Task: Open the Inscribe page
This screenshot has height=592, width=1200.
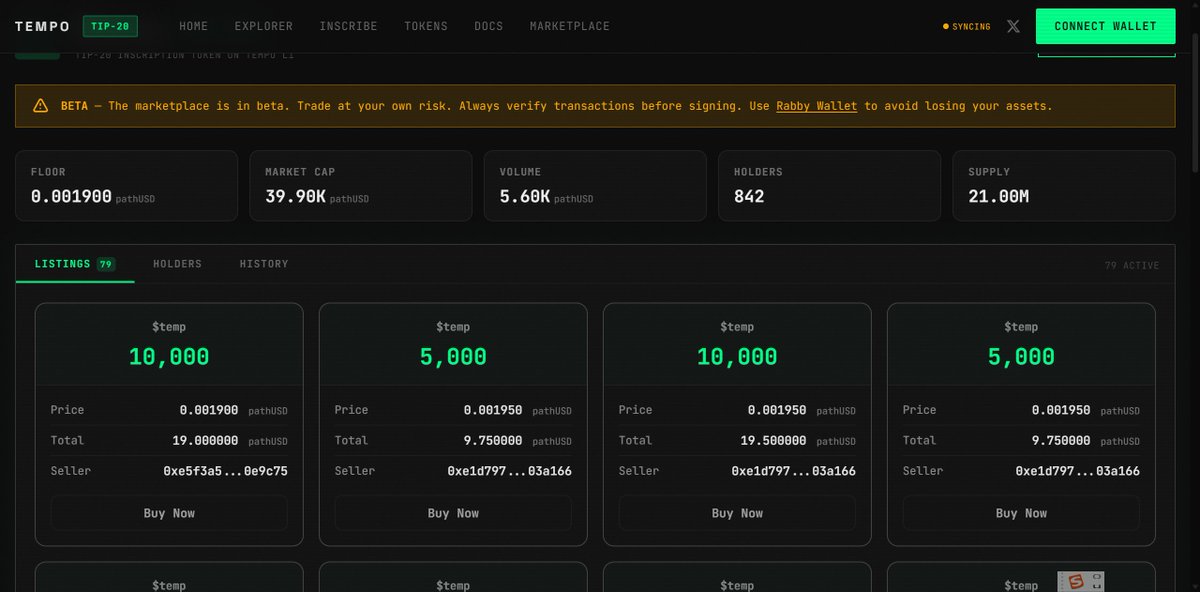Action: (x=349, y=26)
